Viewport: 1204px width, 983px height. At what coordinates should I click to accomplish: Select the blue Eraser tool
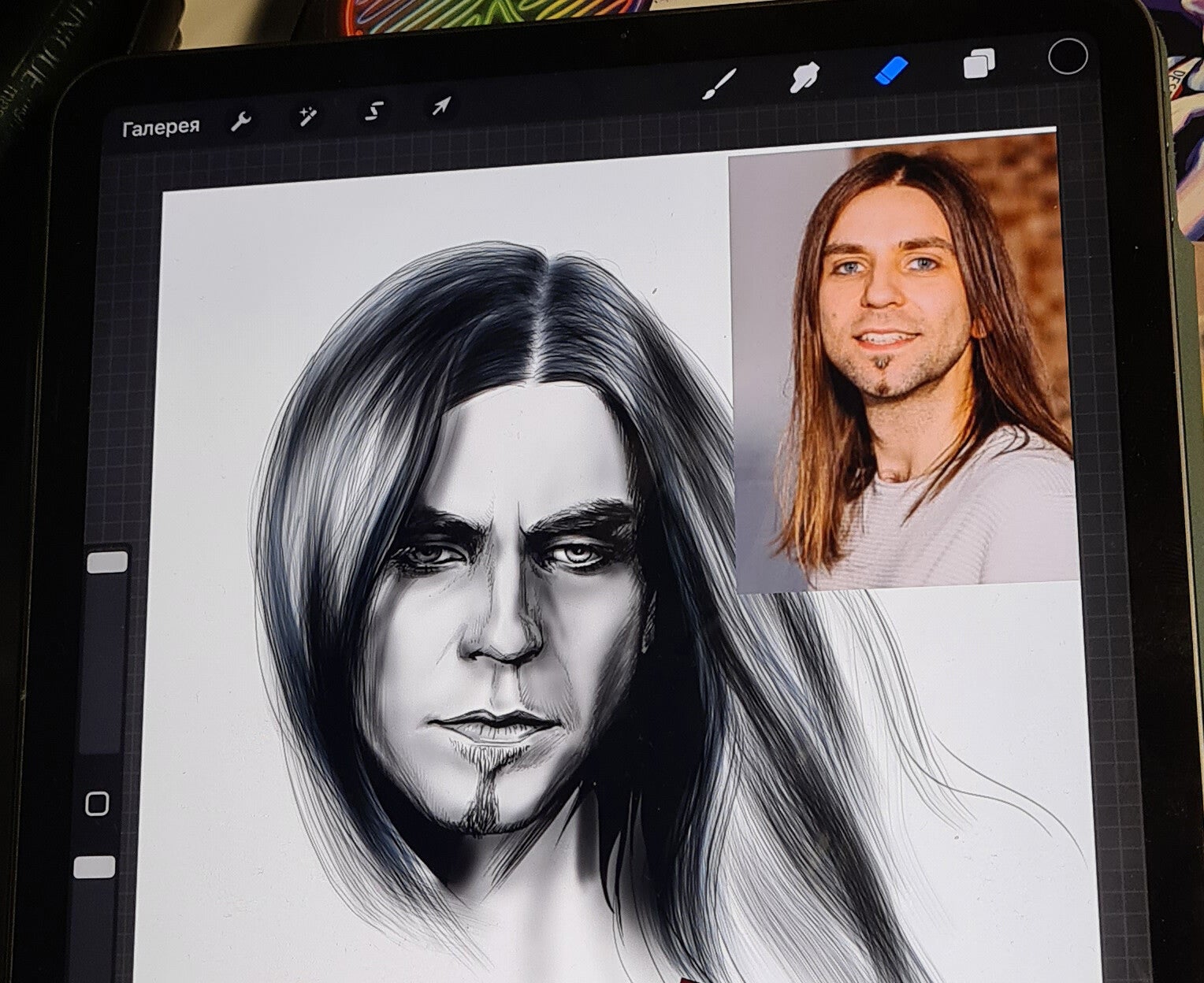point(891,71)
